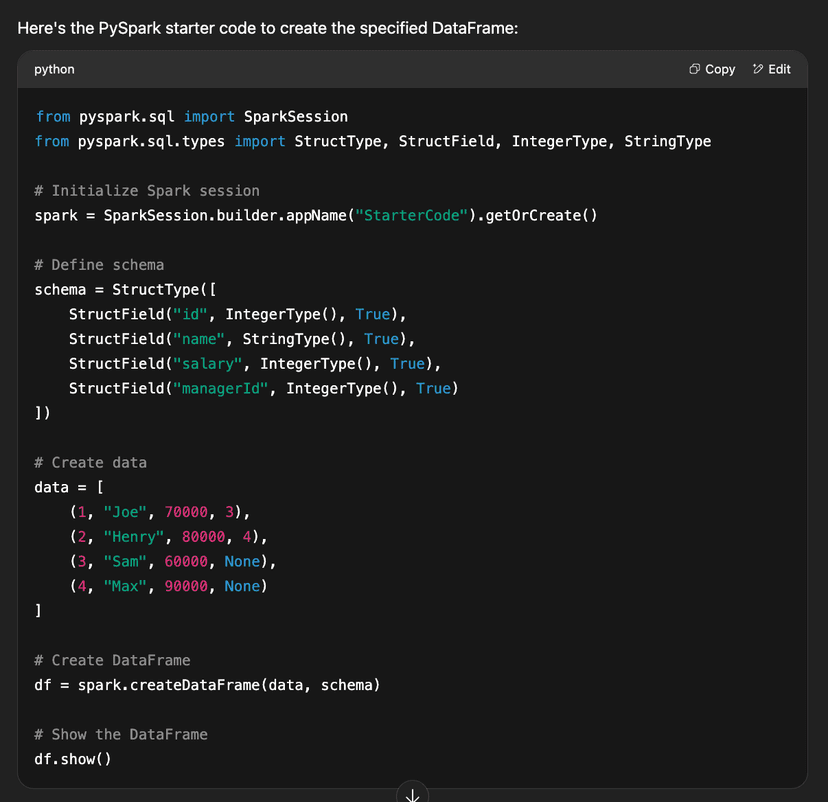
Task: Copy the PySpark starter code
Action: coord(710,69)
